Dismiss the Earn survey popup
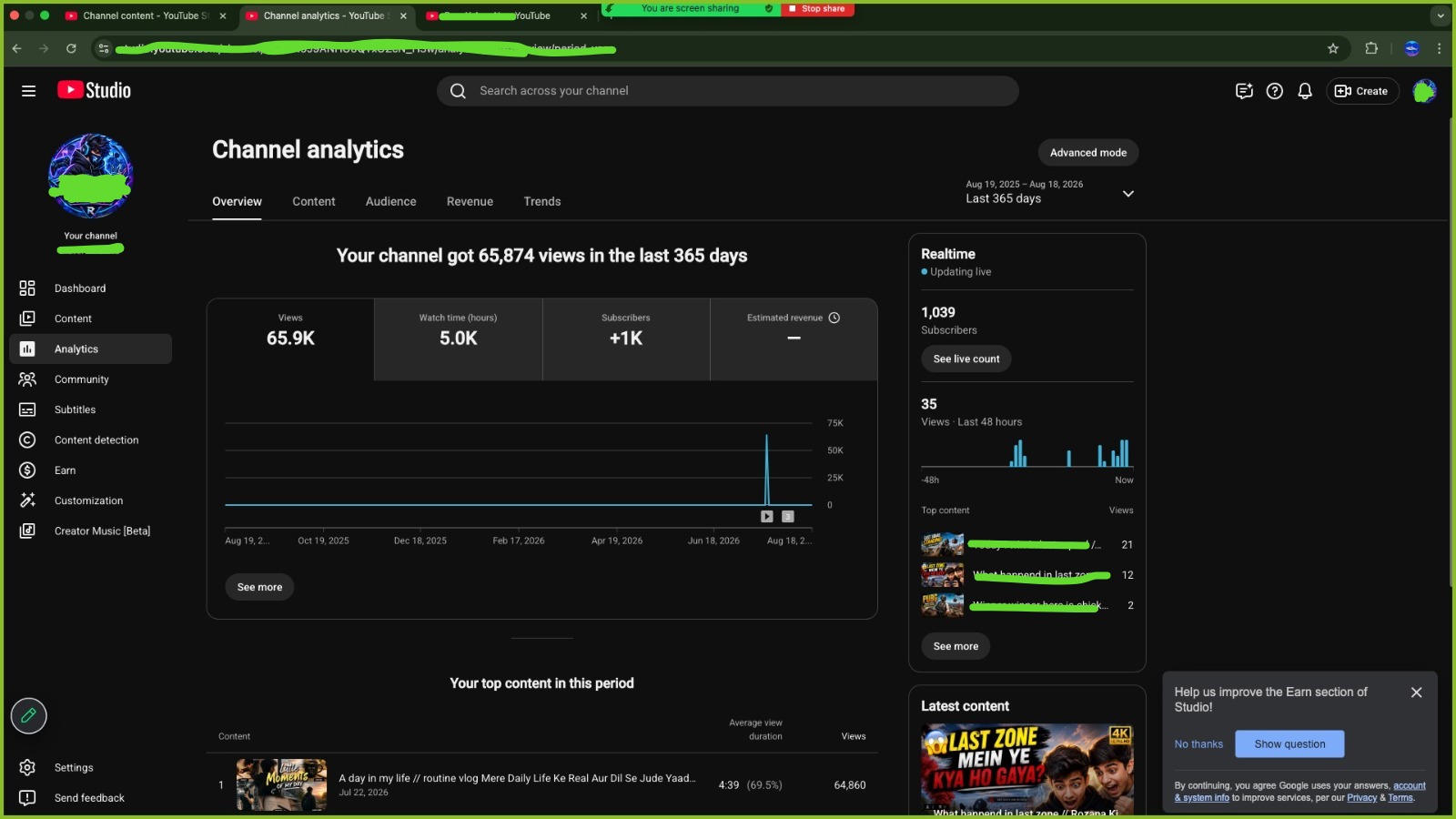 coord(1416,693)
